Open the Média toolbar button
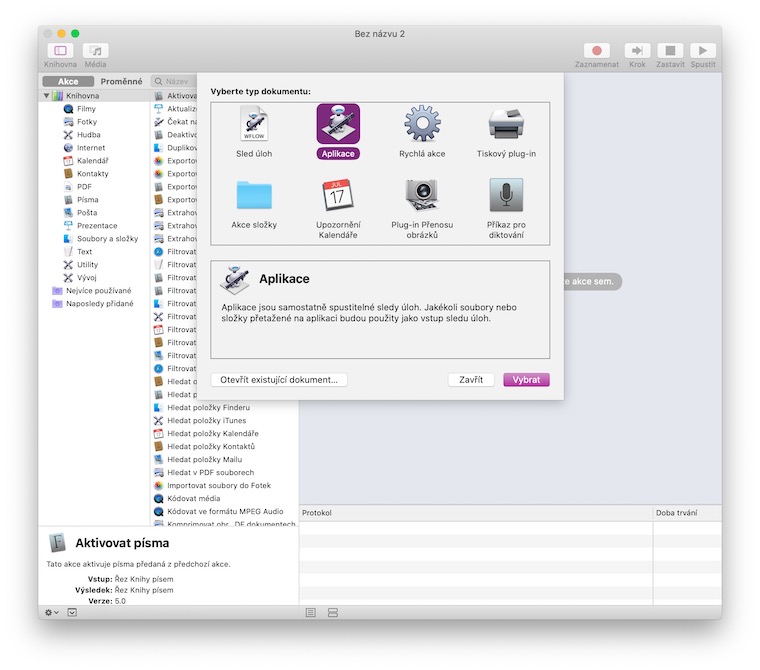 click(x=95, y=50)
